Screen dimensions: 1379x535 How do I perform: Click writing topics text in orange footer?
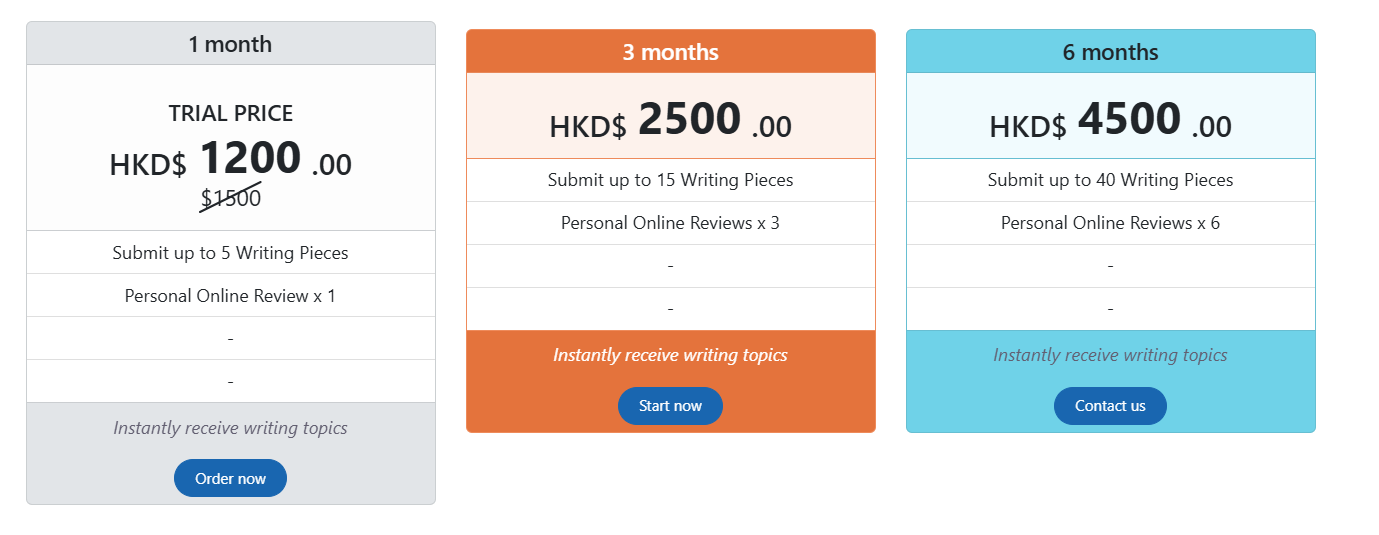pyautogui.click(x=670, y=355)
